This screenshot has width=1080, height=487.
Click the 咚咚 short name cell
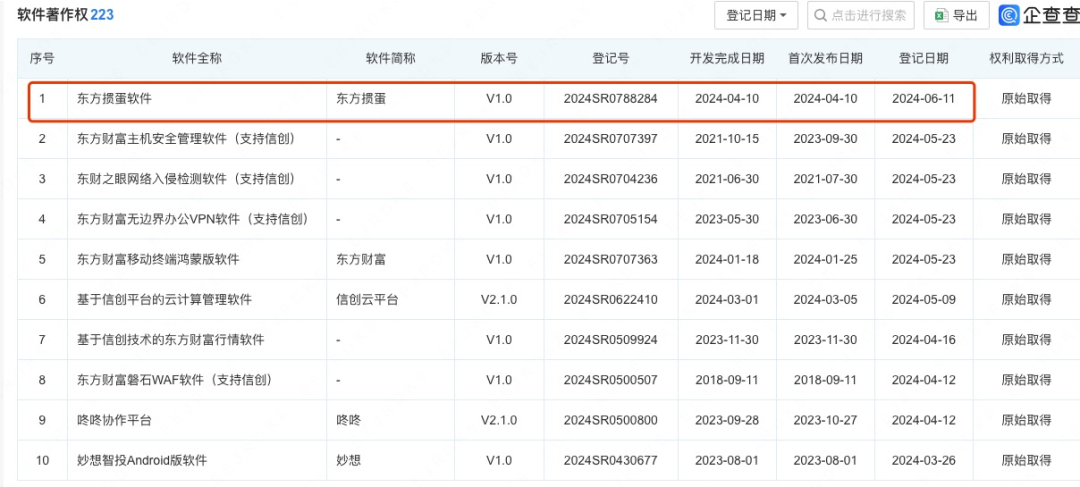(x=349, y=420)
